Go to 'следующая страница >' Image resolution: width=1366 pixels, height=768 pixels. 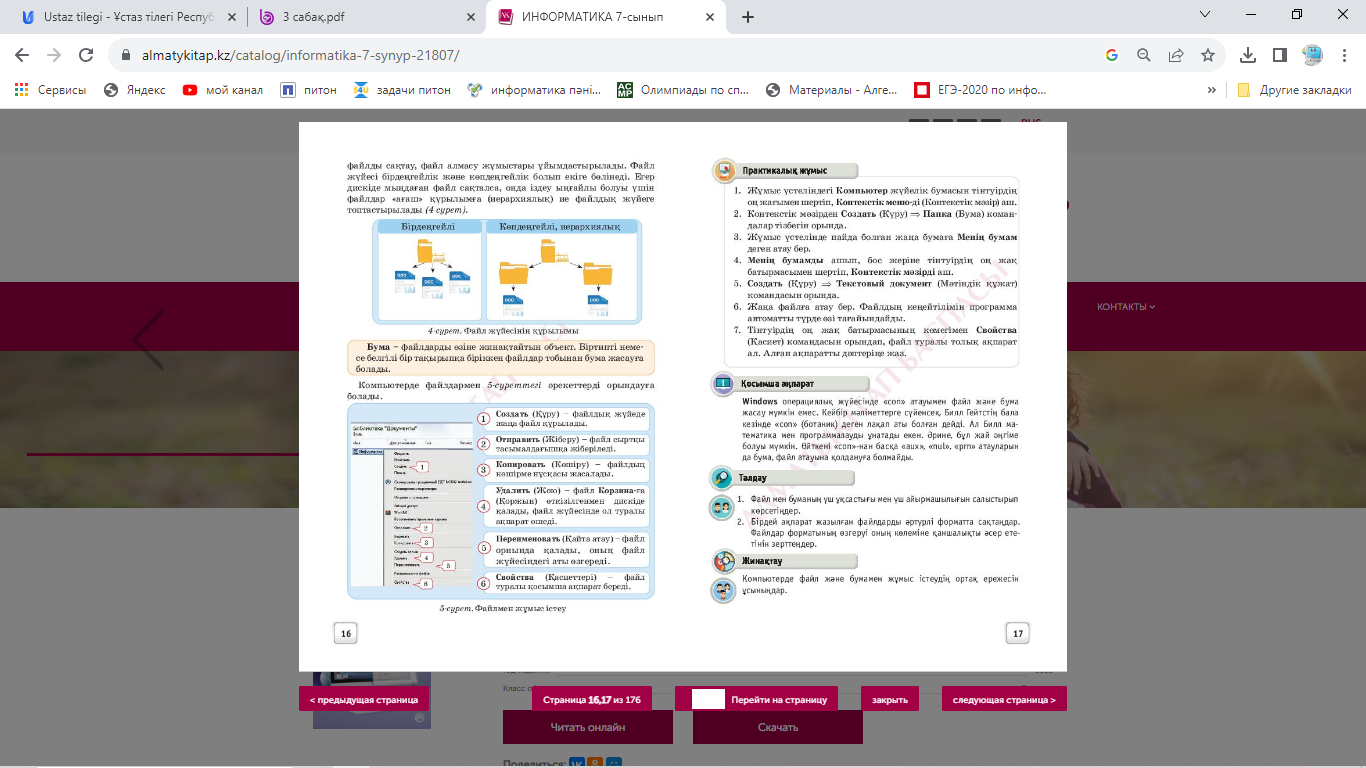[x=1004, y=699]
